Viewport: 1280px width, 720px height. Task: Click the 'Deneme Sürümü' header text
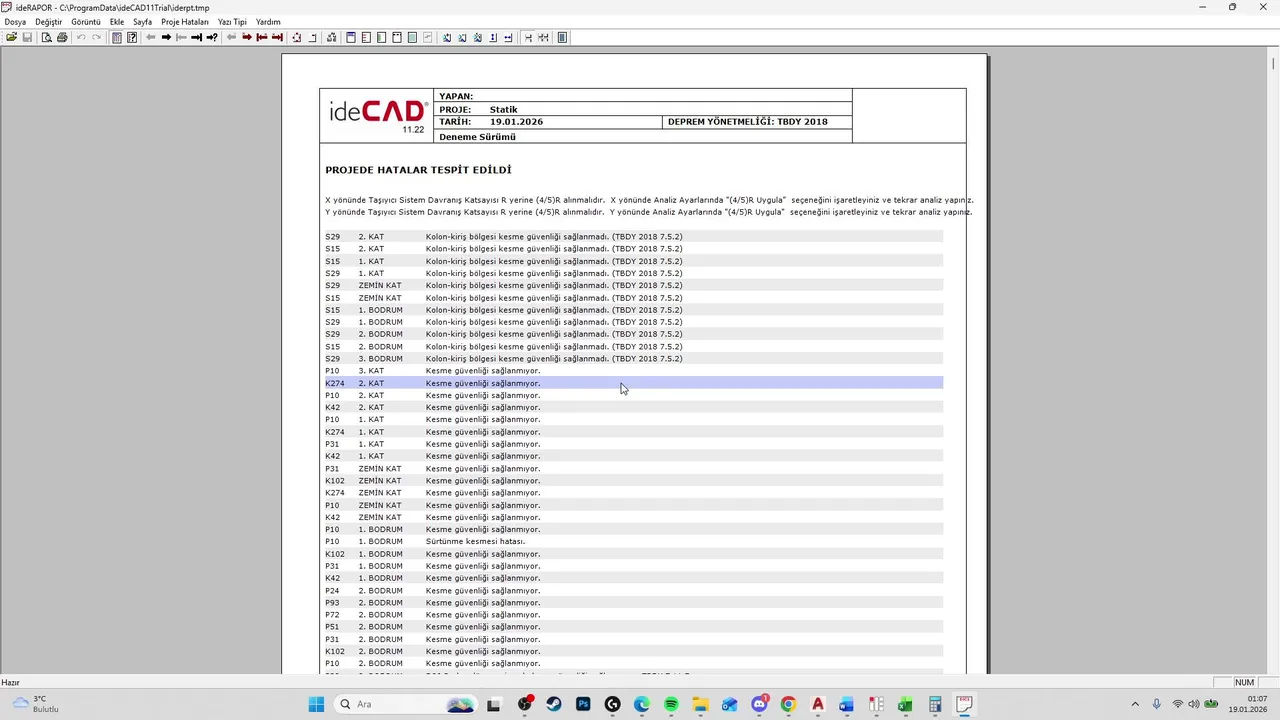click(477, 137)
